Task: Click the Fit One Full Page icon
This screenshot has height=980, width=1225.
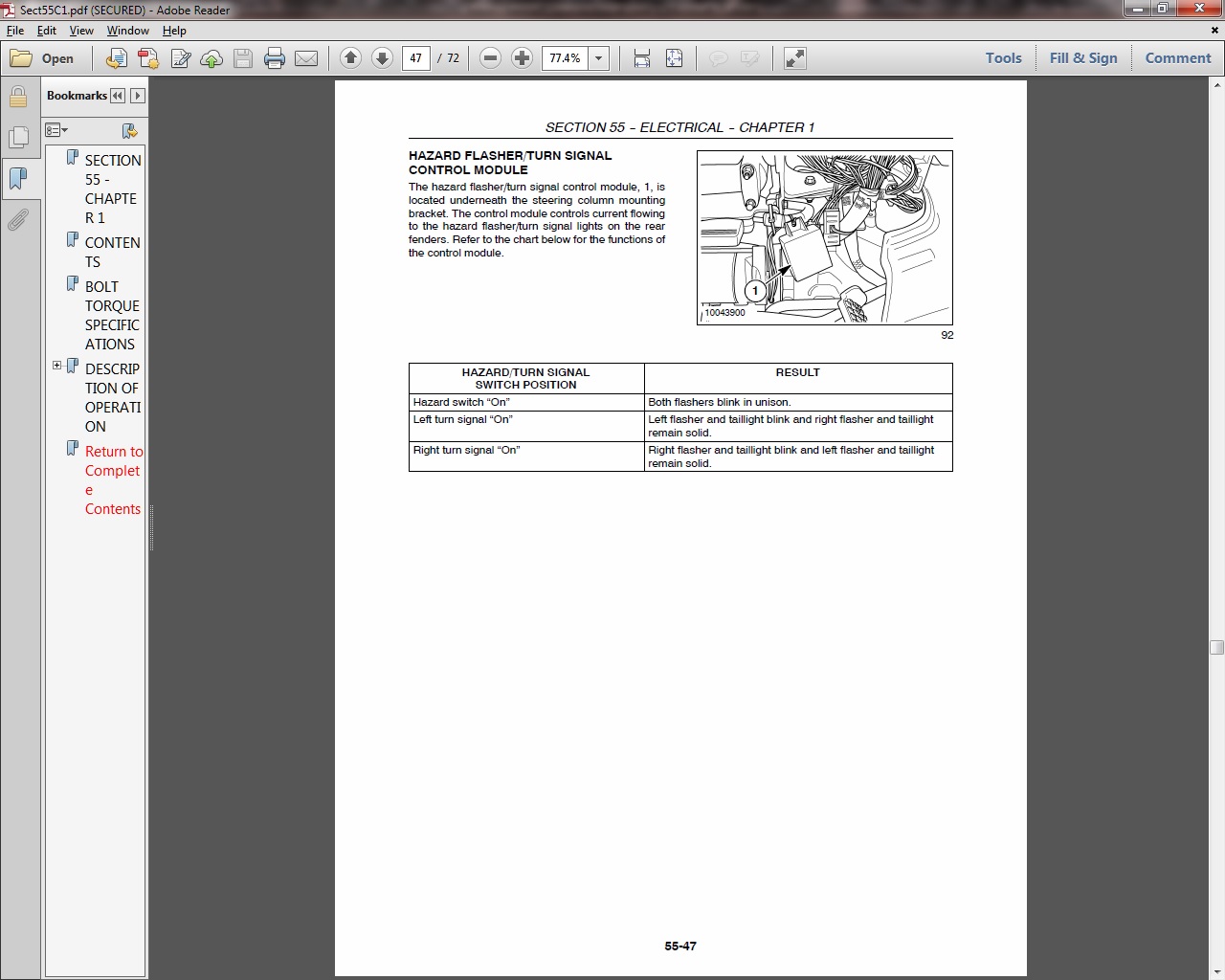Action: (x=674, y=58)
